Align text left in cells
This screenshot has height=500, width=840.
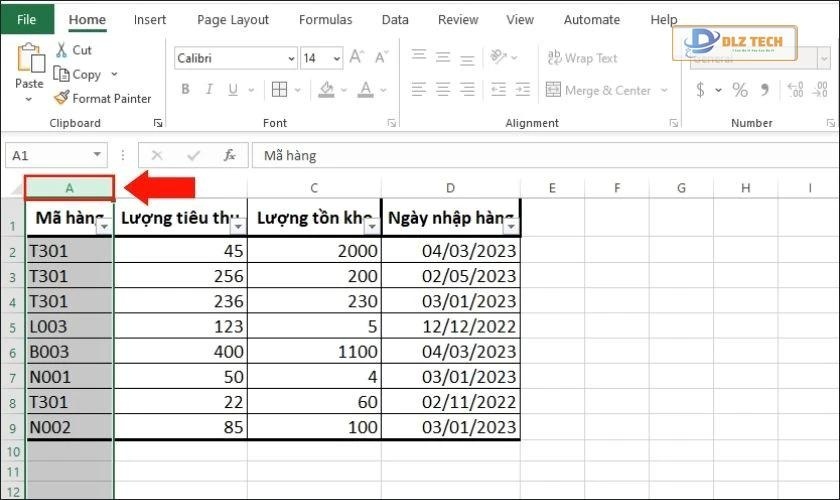419,89
